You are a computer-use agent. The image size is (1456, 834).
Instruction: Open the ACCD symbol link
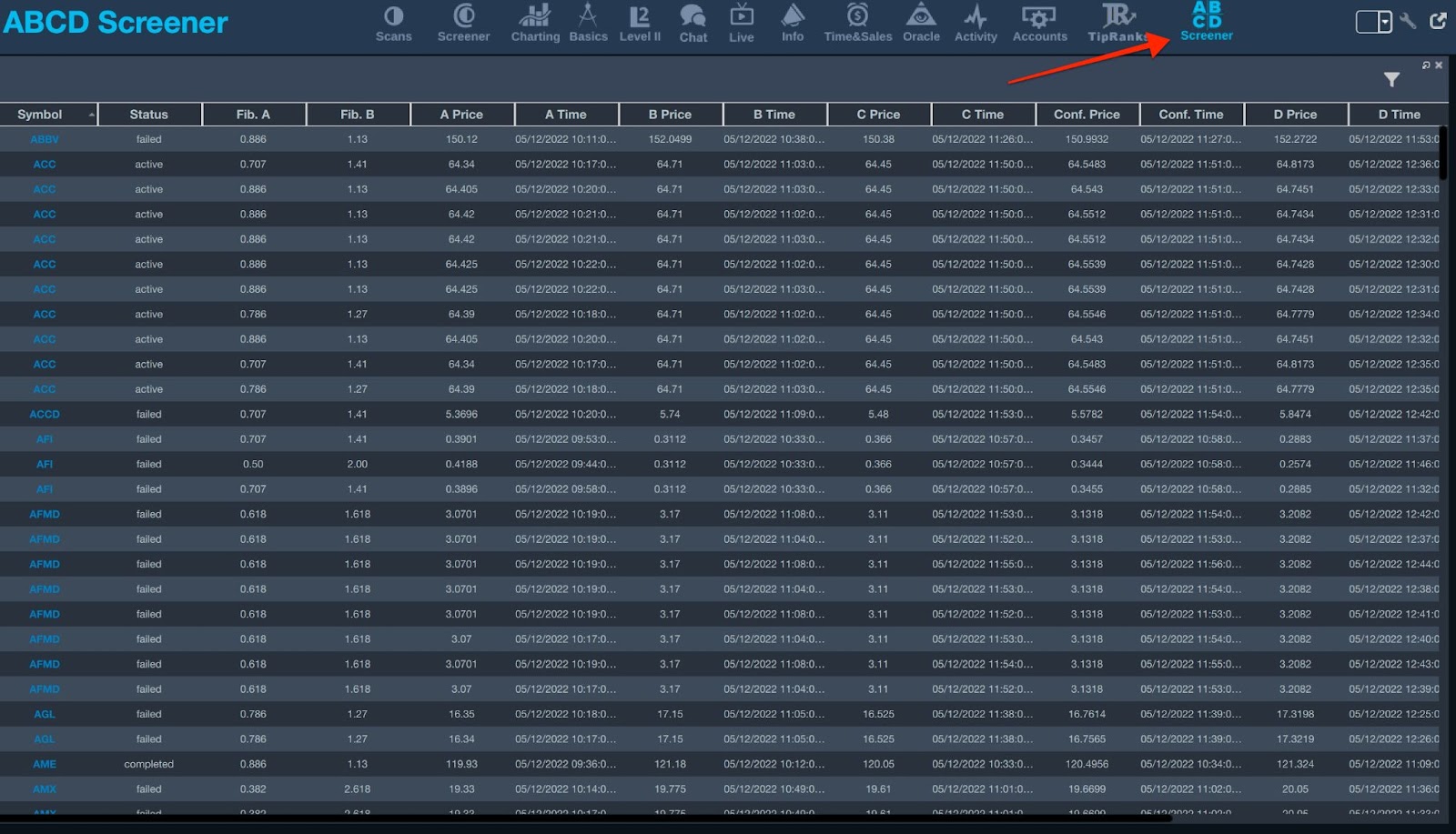(44, 414)
